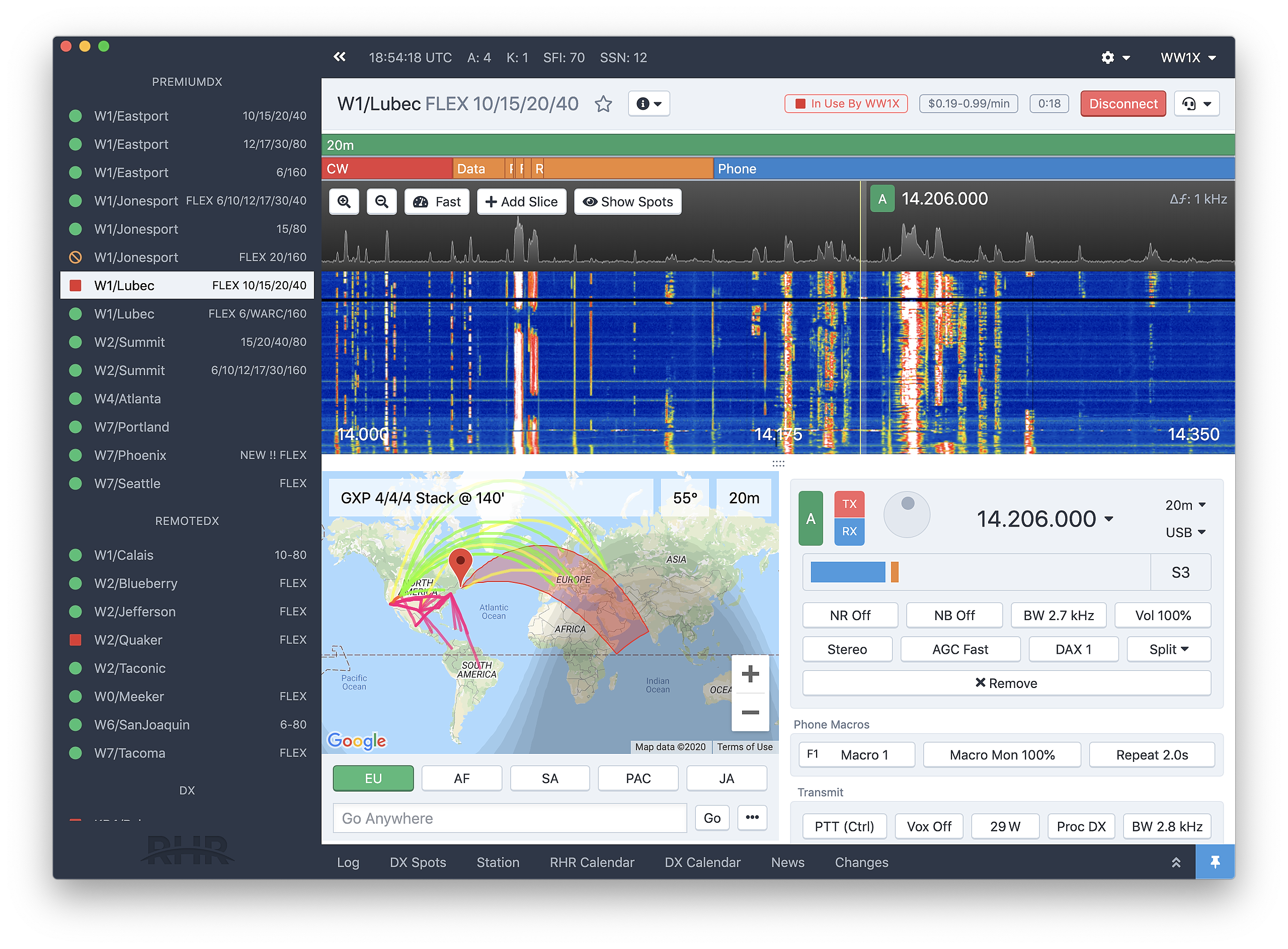Click the pin icon in bottom bar
Image resolution: width=1288 pixels, height=949 pixels.
pos(1215,861)
